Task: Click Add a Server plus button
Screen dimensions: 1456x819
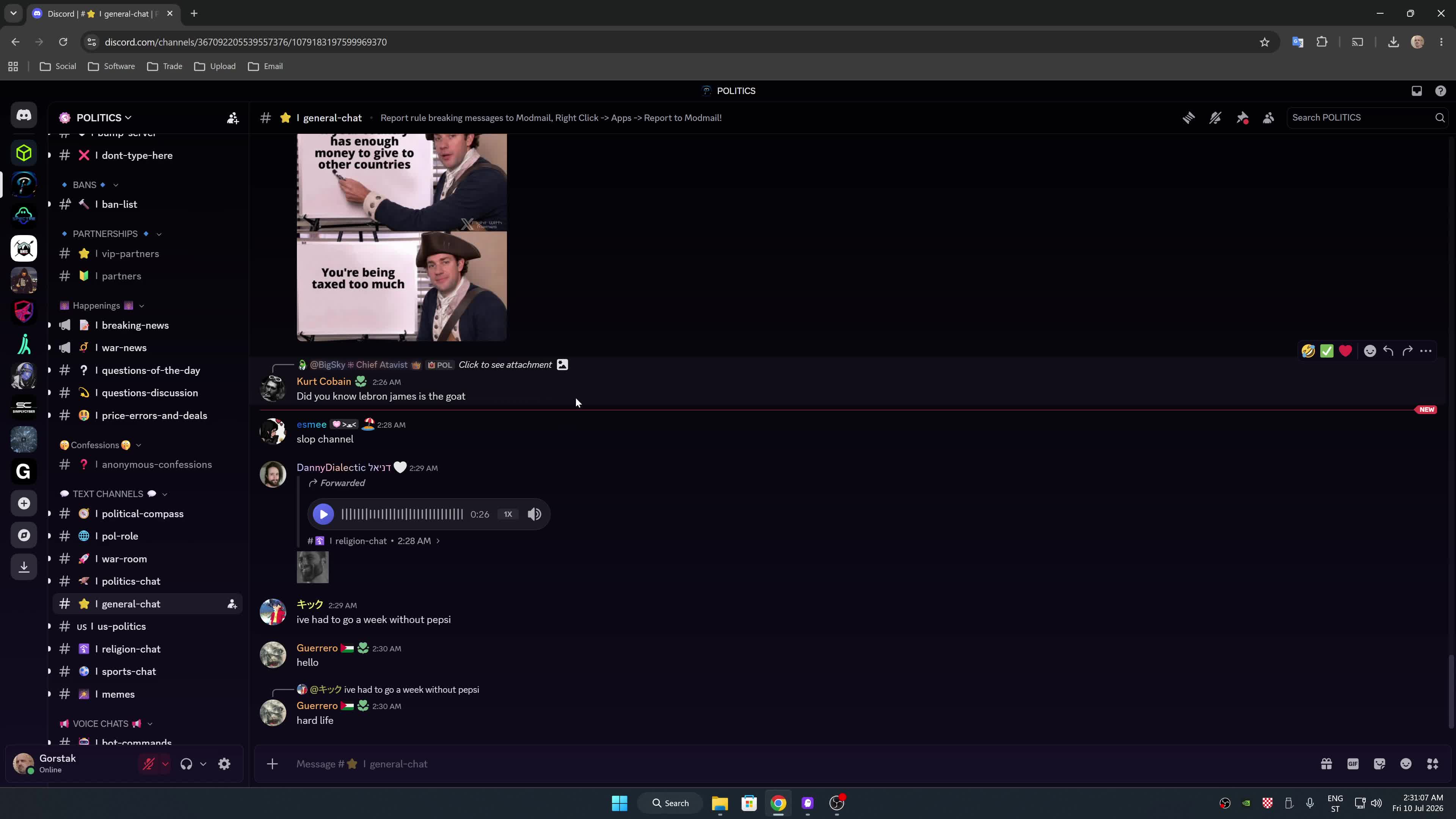Action: (24, 503)
